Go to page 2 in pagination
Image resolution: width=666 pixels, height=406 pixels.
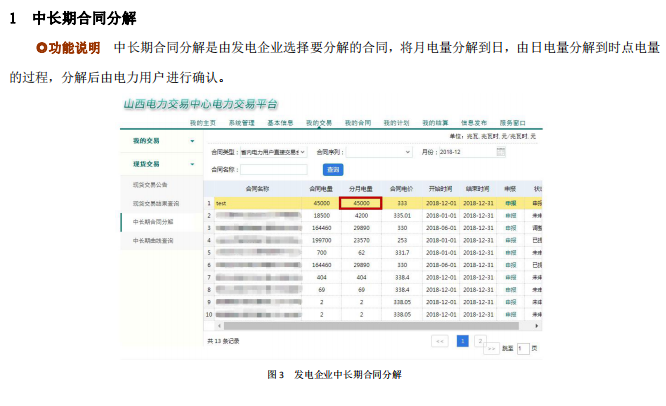point(479,340)
